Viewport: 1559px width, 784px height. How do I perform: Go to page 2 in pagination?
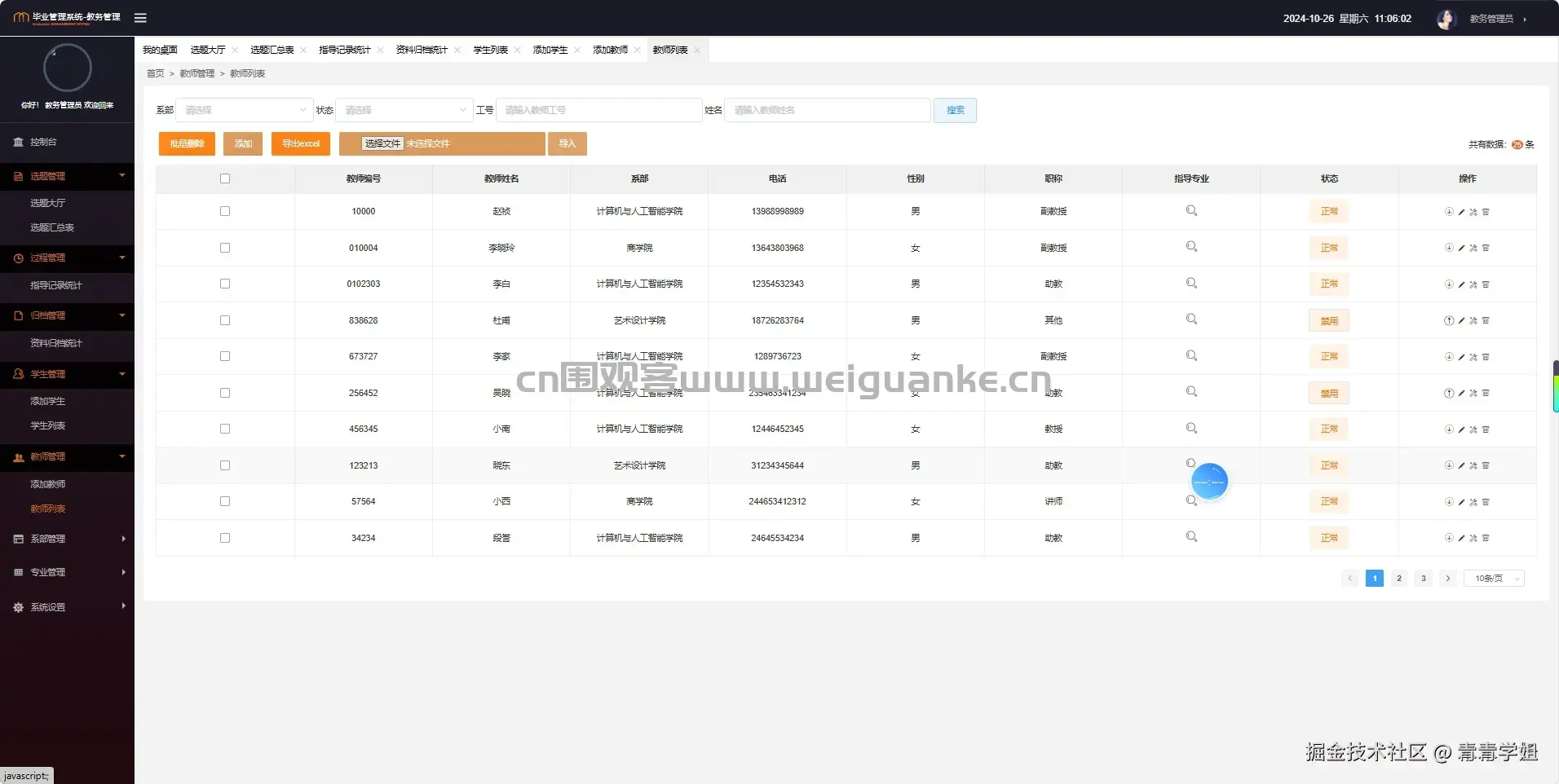click(x=1399, y=579)
